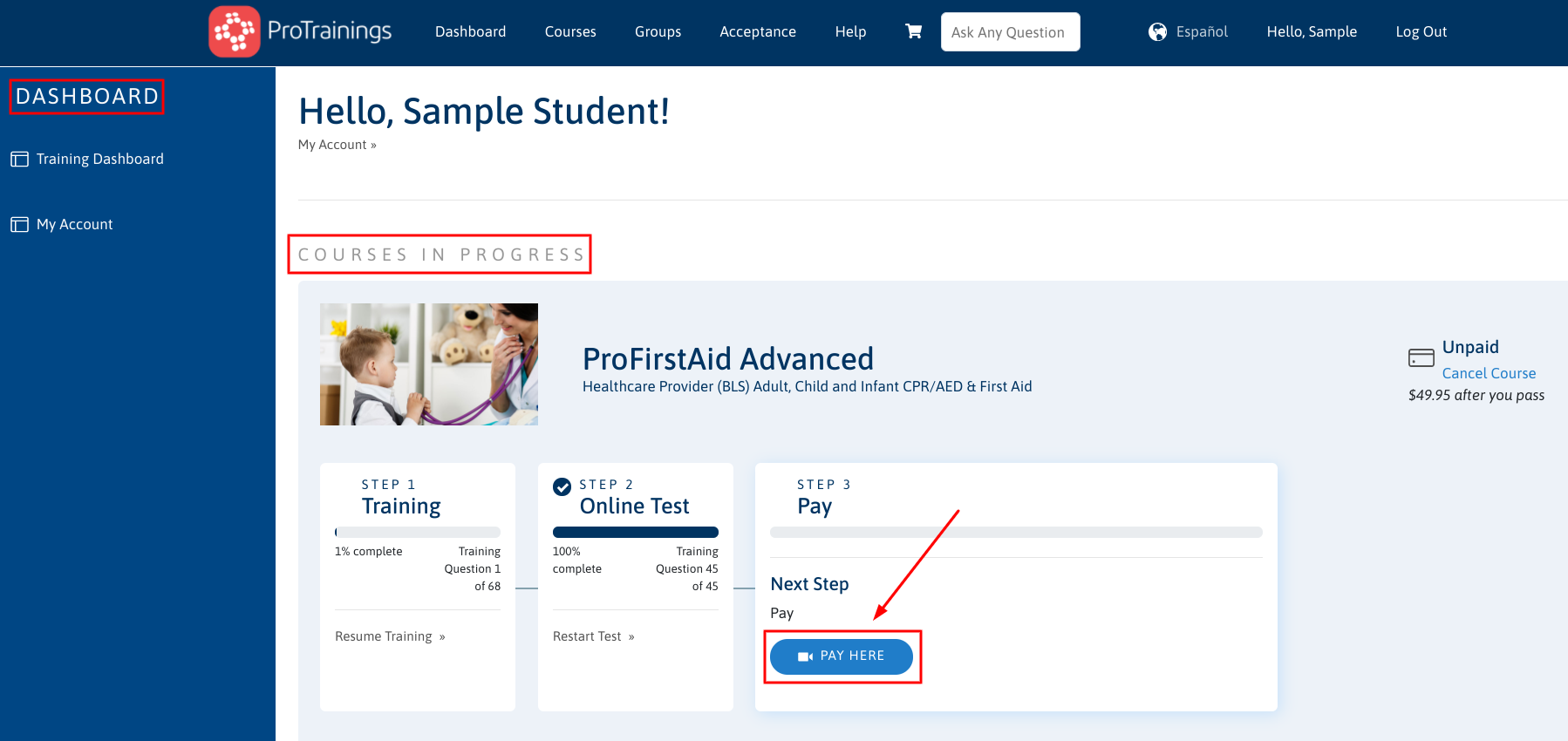Click the PAY HERE button
Image resolution: width=1568 pixels, height=741 pixels.
[842, 656]
